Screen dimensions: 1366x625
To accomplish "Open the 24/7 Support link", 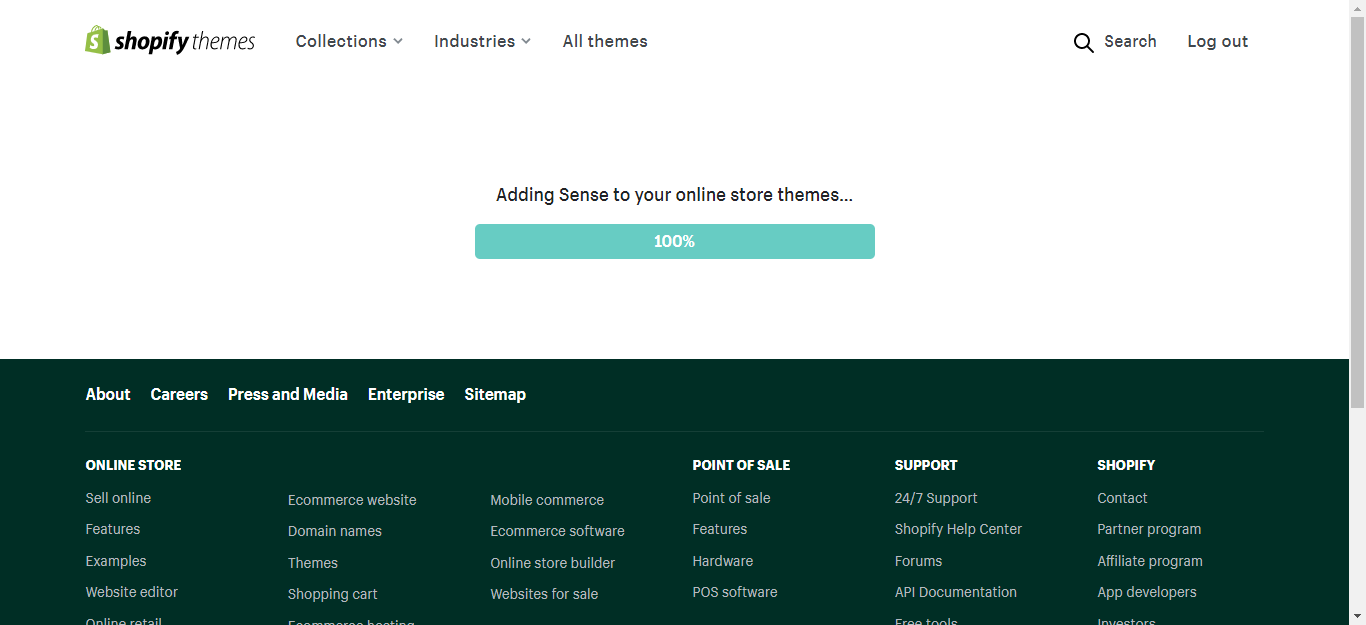I will click(936, 498).
